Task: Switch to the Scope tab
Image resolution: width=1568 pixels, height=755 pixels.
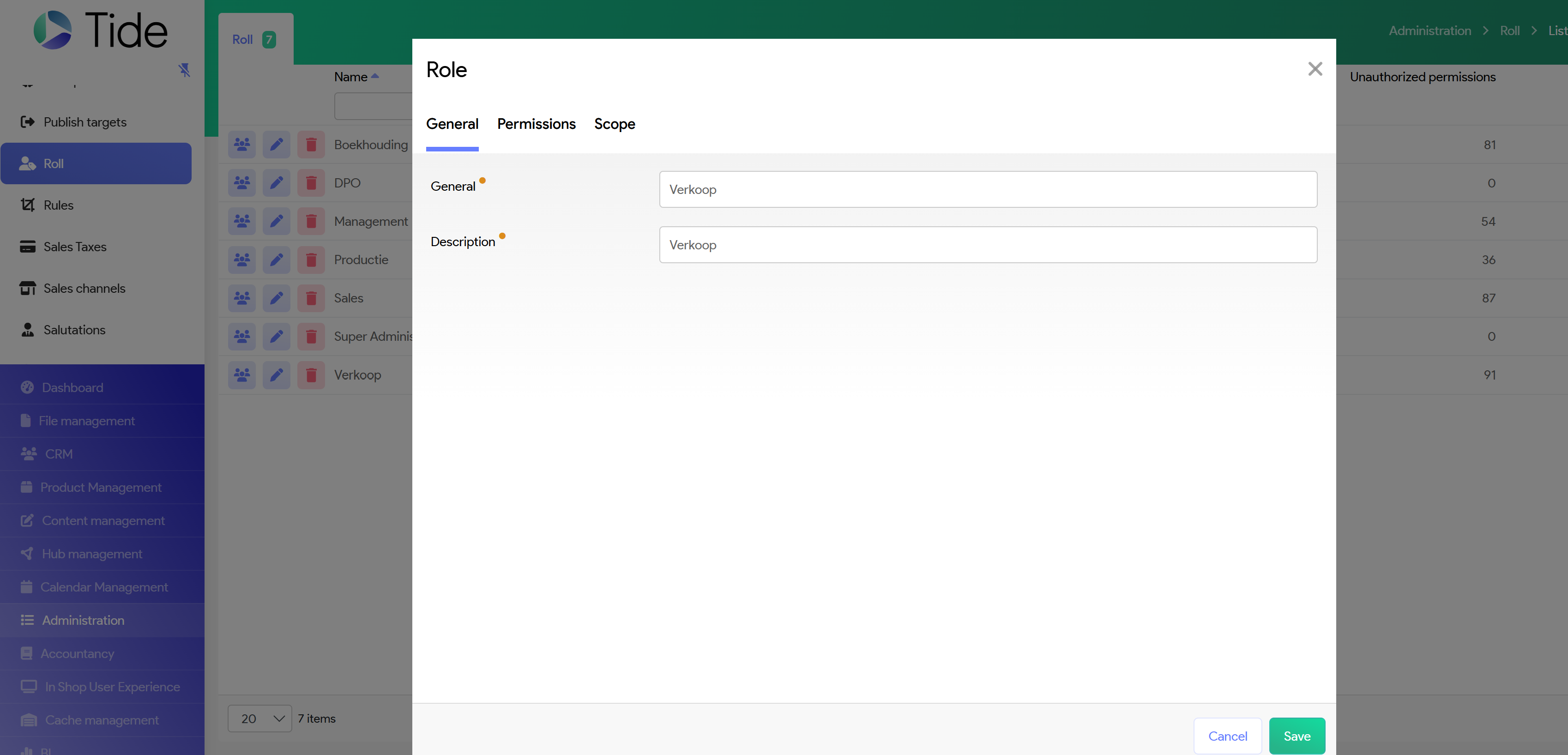Action: [x=614, y=124]
